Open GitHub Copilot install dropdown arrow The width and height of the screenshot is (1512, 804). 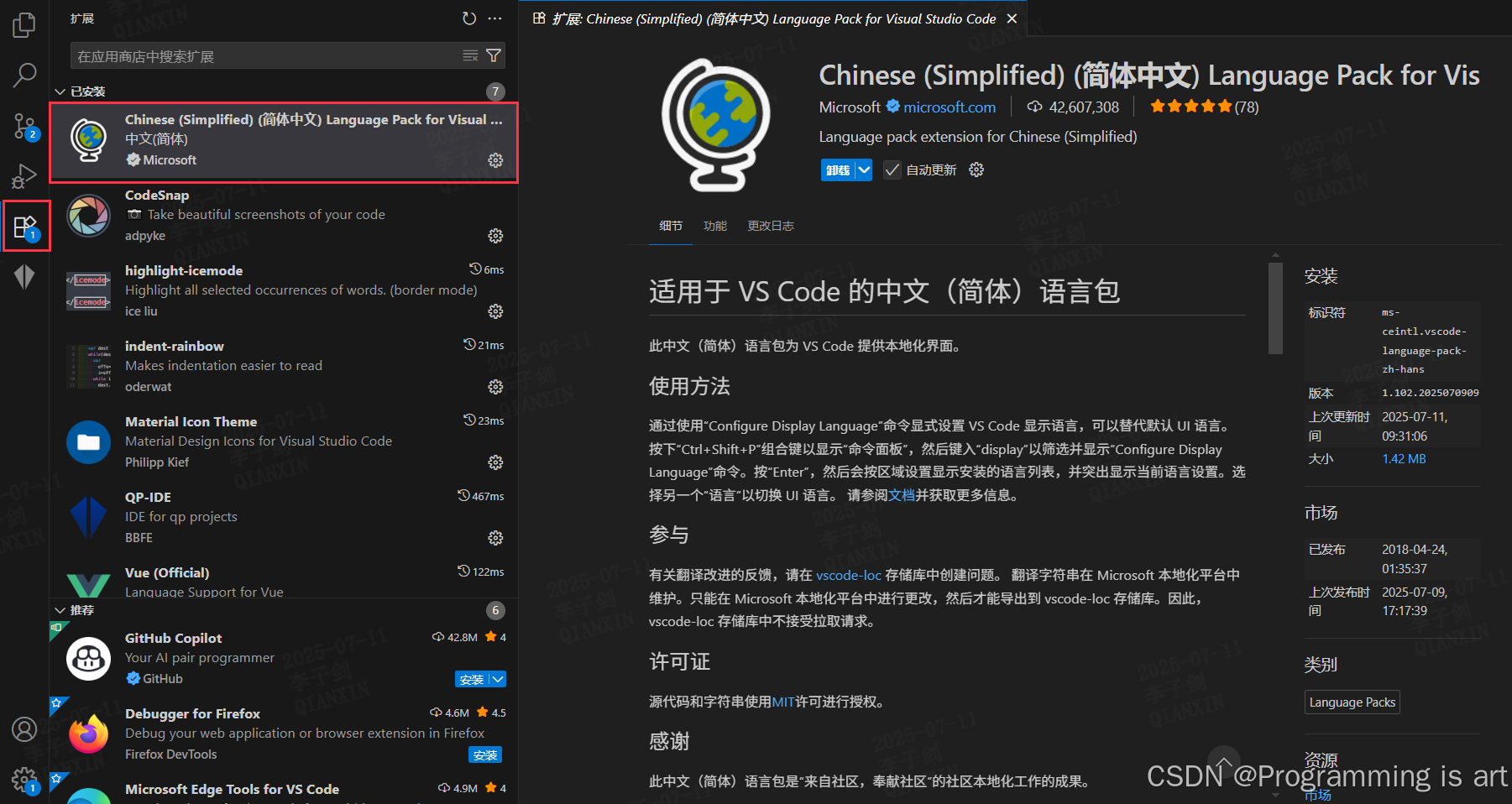[x=498, y=679]
